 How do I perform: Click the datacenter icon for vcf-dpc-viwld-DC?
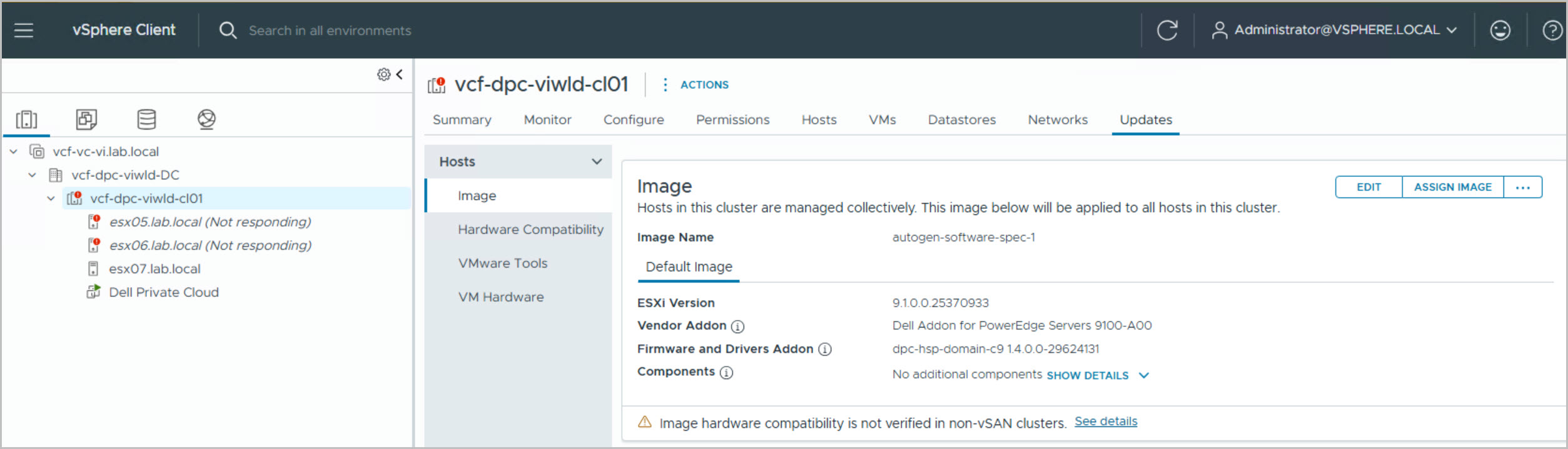tap(56, 175)
